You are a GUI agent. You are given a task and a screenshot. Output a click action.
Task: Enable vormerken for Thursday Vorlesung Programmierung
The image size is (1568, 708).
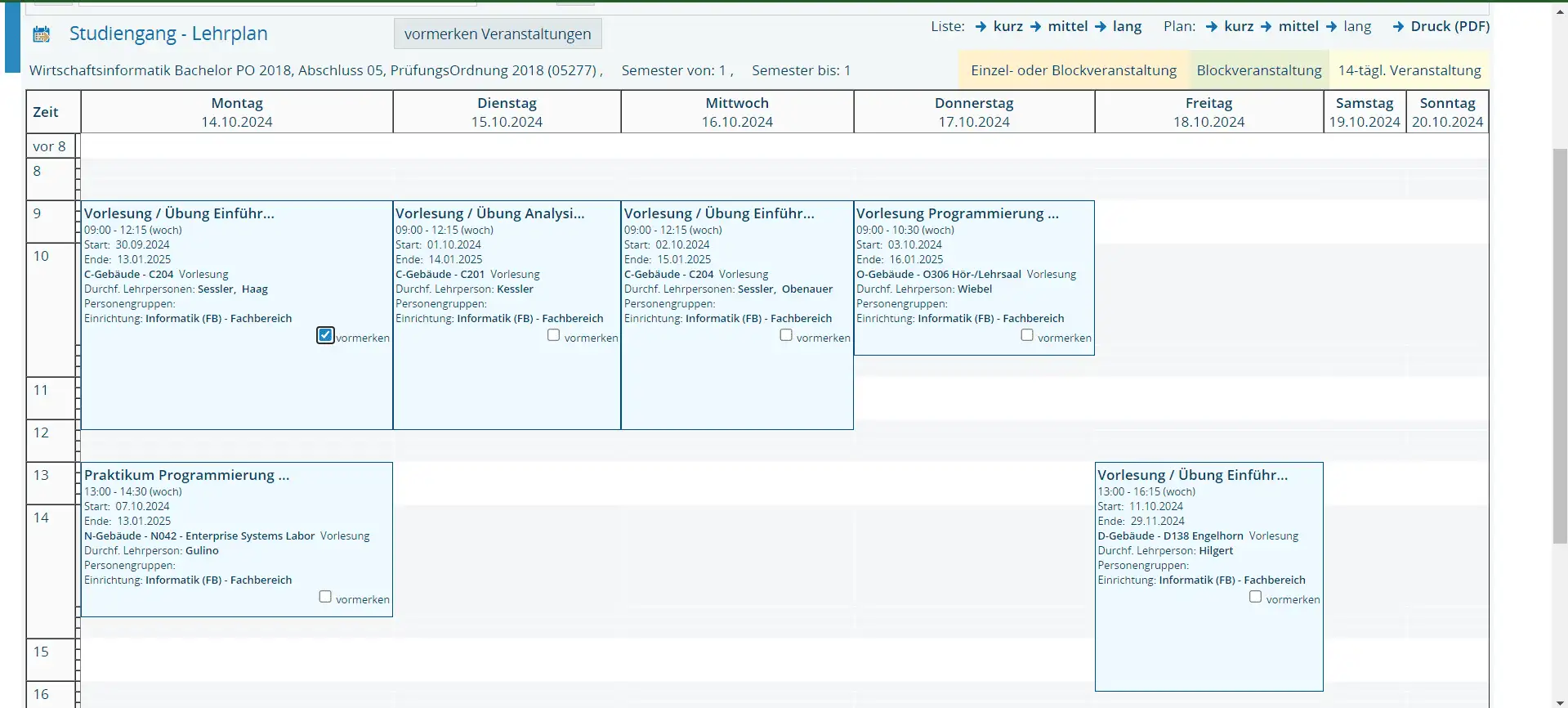[x=1027, y=335]
